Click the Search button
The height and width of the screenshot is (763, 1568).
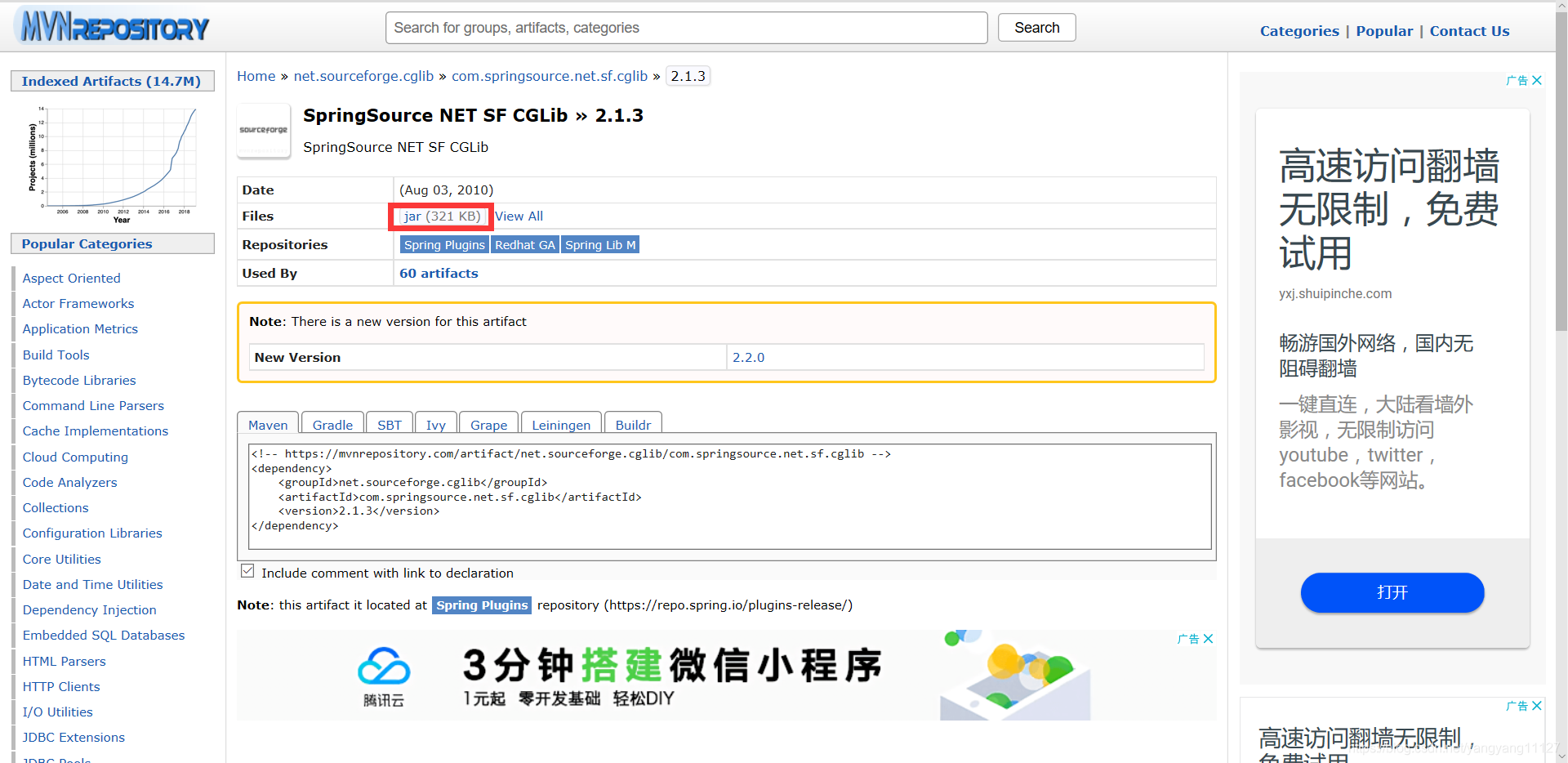coord(1036,27)
